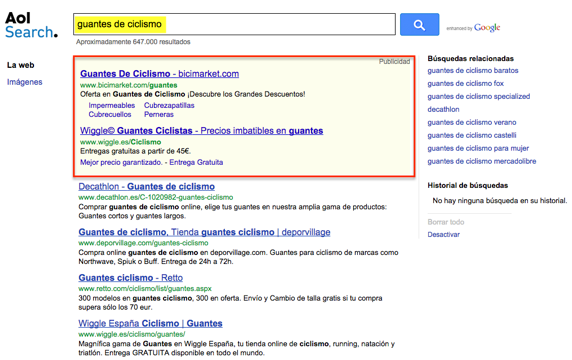Click the Publicidad label
Image resolution: width=572 pixels, height=360 pixels.
pyautogui.click(x=394, y=61)
